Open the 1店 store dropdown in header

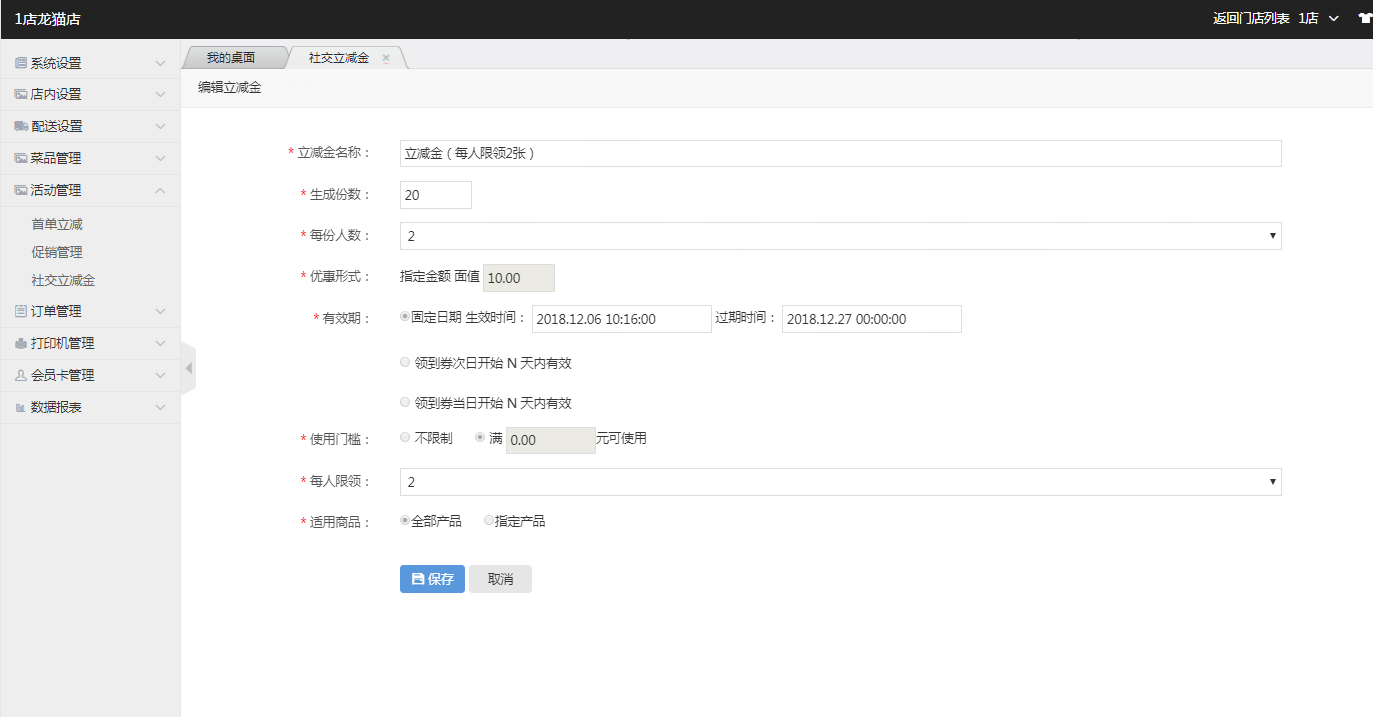click(x=1318, y=18)
